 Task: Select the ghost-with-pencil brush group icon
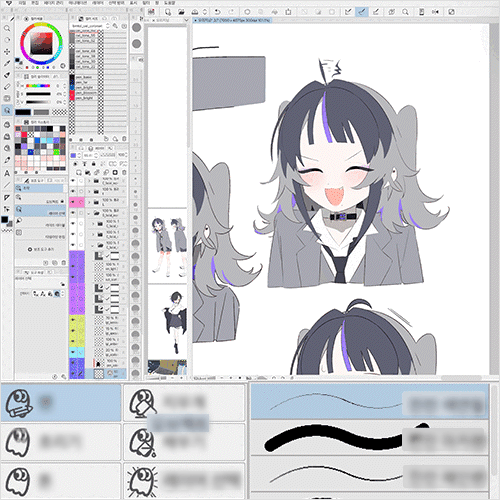pyautogui.click(x=19, y=403)
